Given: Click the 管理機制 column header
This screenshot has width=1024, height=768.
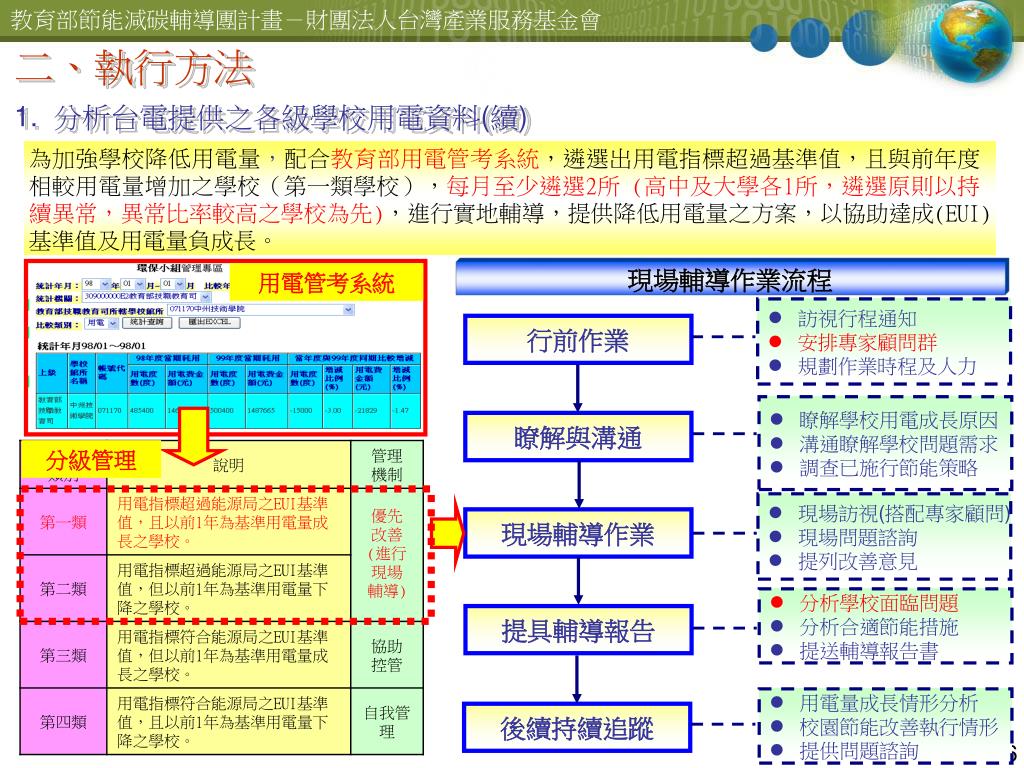Looking at the screenshot, I should [387, 465].
